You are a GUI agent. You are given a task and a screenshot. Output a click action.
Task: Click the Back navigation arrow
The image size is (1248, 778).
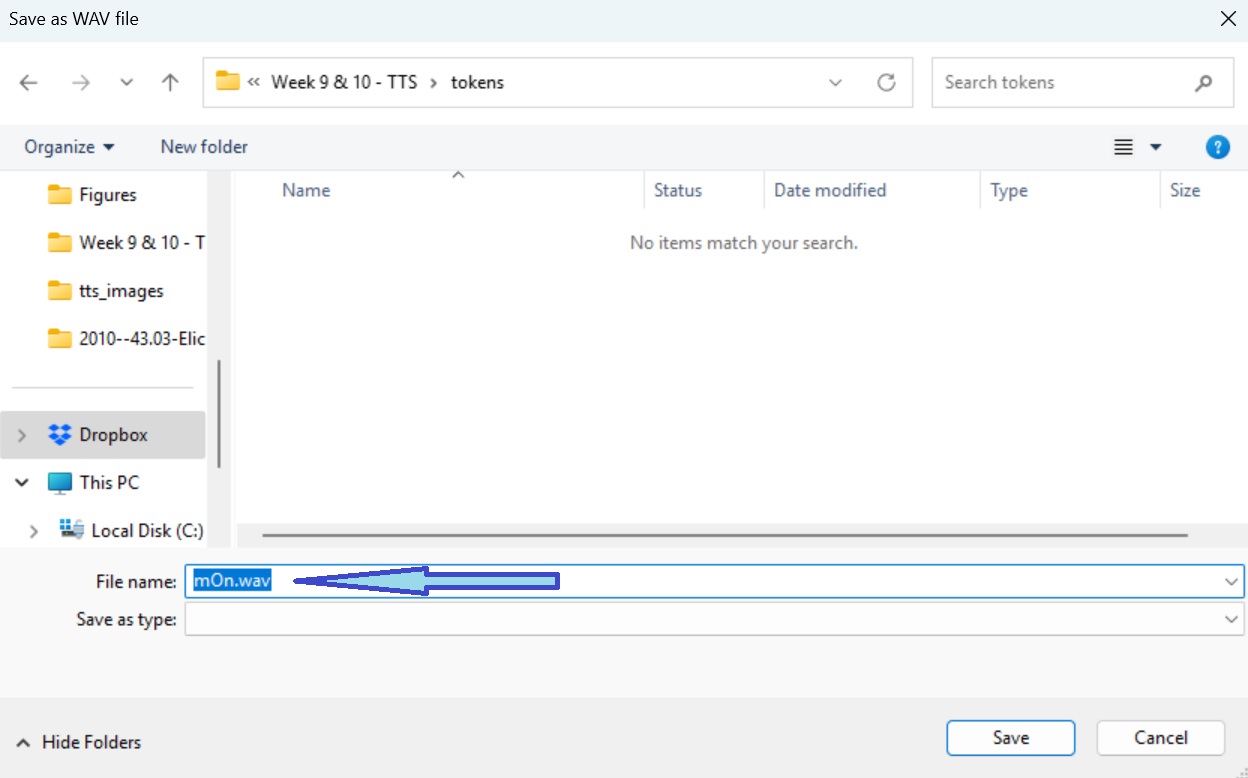(28, 83)
